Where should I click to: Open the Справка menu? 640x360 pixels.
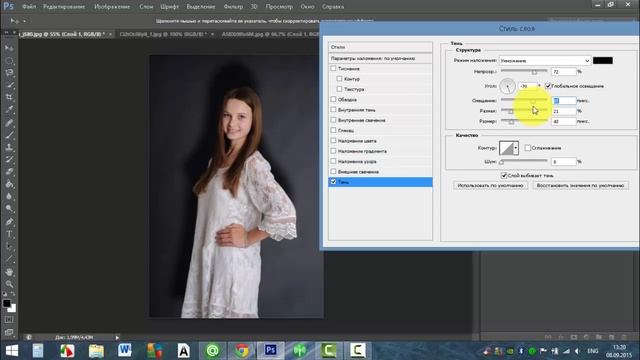click(333, 7)
